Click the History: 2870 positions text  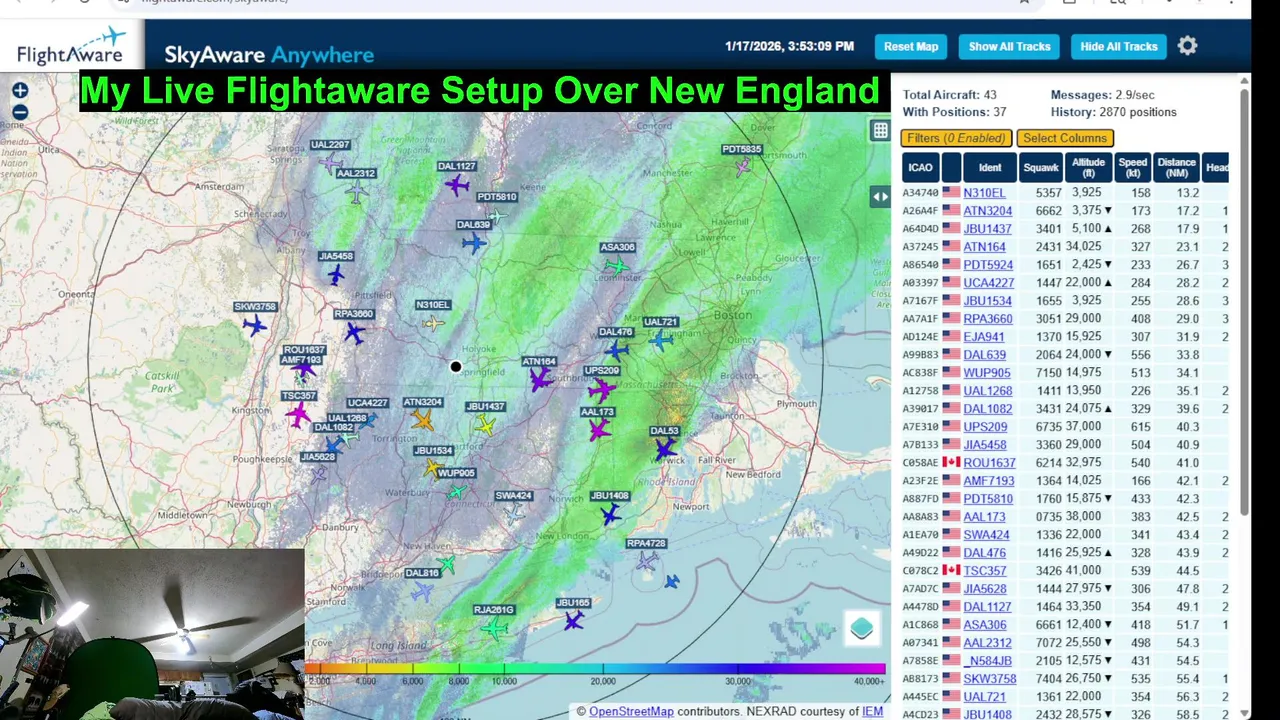(1113, 112)
